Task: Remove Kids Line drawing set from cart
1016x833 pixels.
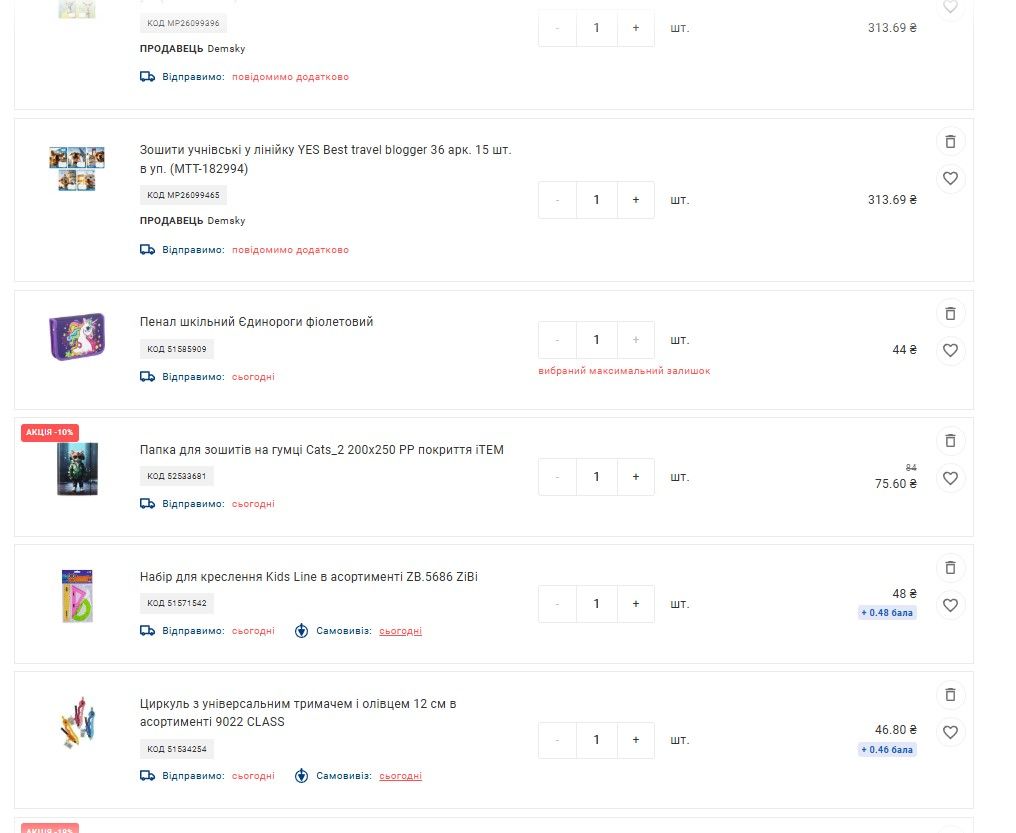Action: (950, 567)
